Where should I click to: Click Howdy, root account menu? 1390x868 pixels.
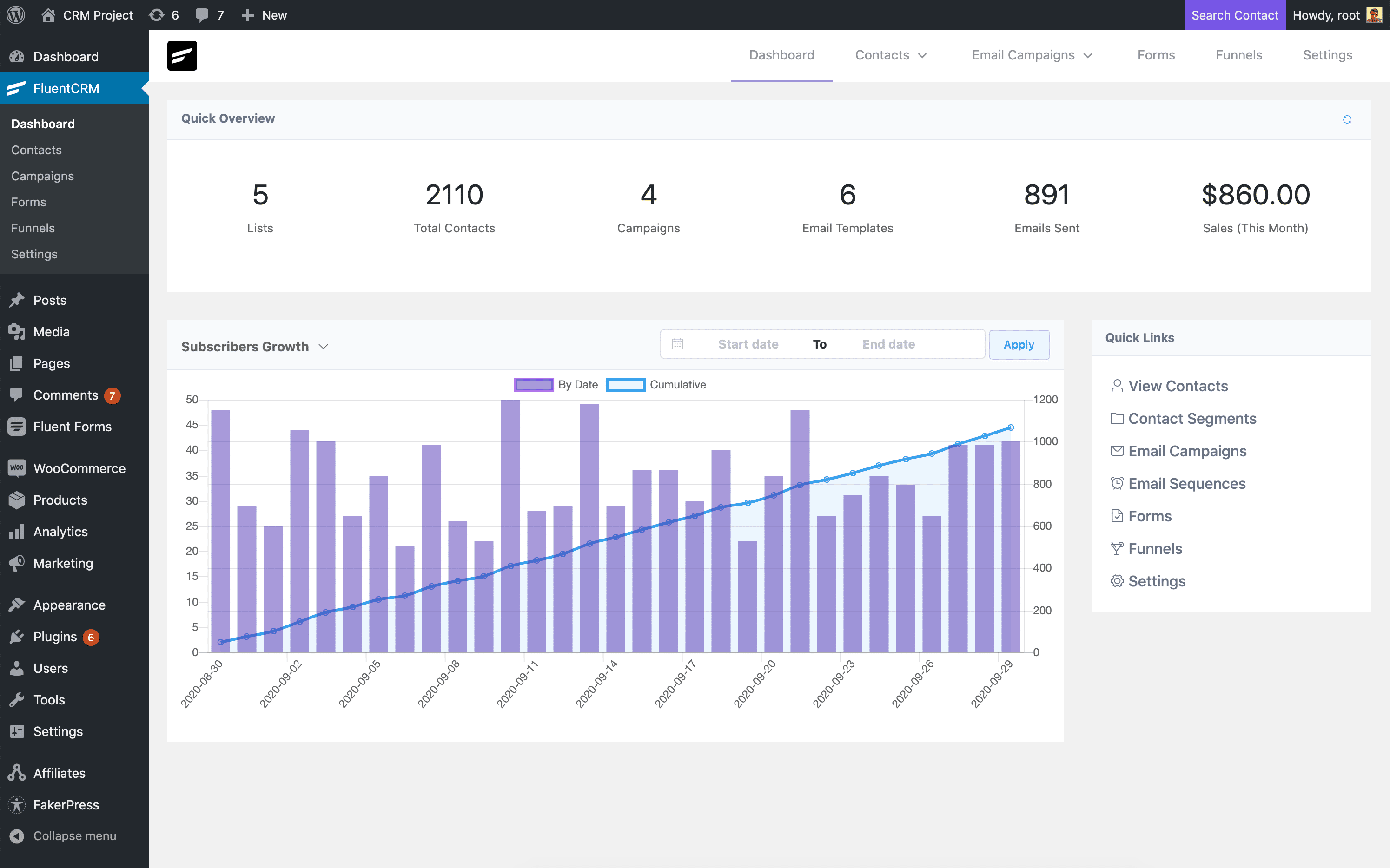(1337, 15)
